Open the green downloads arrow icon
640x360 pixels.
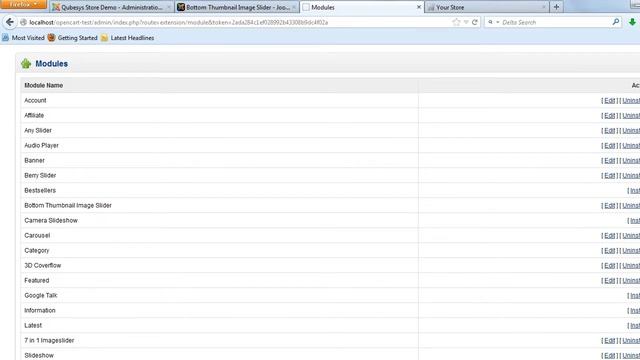(632, 22)
